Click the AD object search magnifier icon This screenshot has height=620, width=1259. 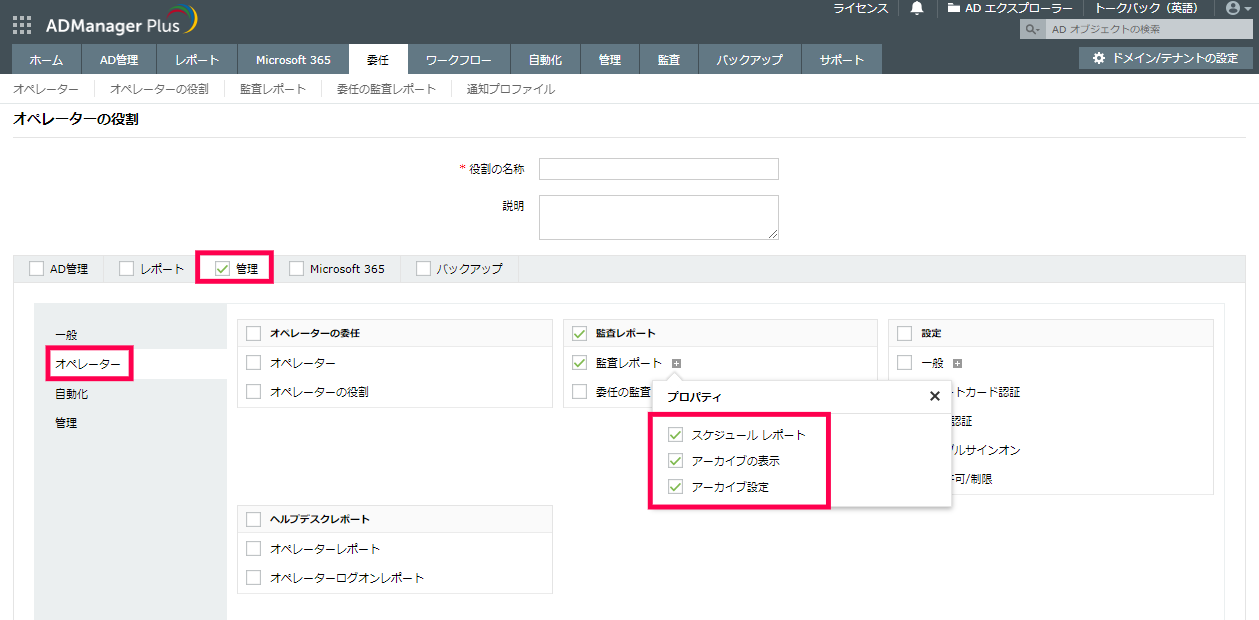1030,30
